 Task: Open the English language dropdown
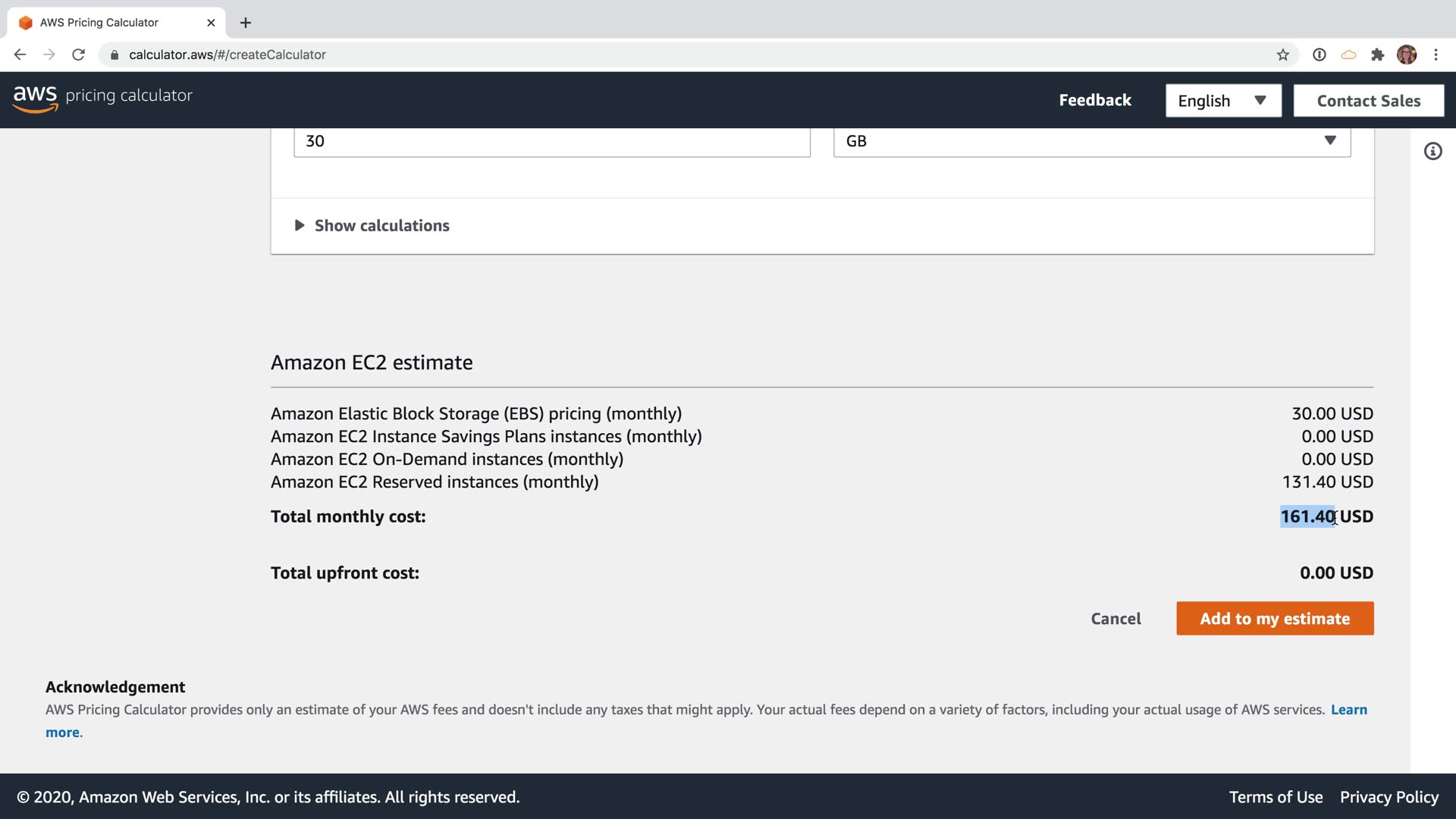[x=1222, y=101]
